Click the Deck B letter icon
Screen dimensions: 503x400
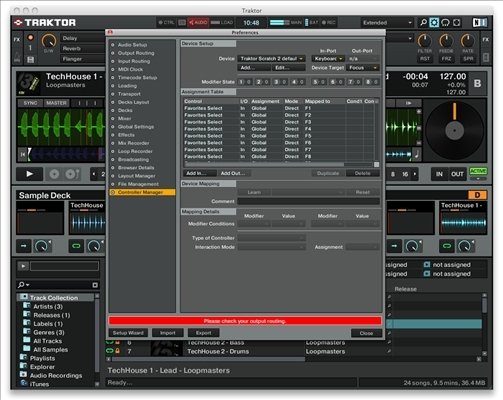click(x=477, y=83)
